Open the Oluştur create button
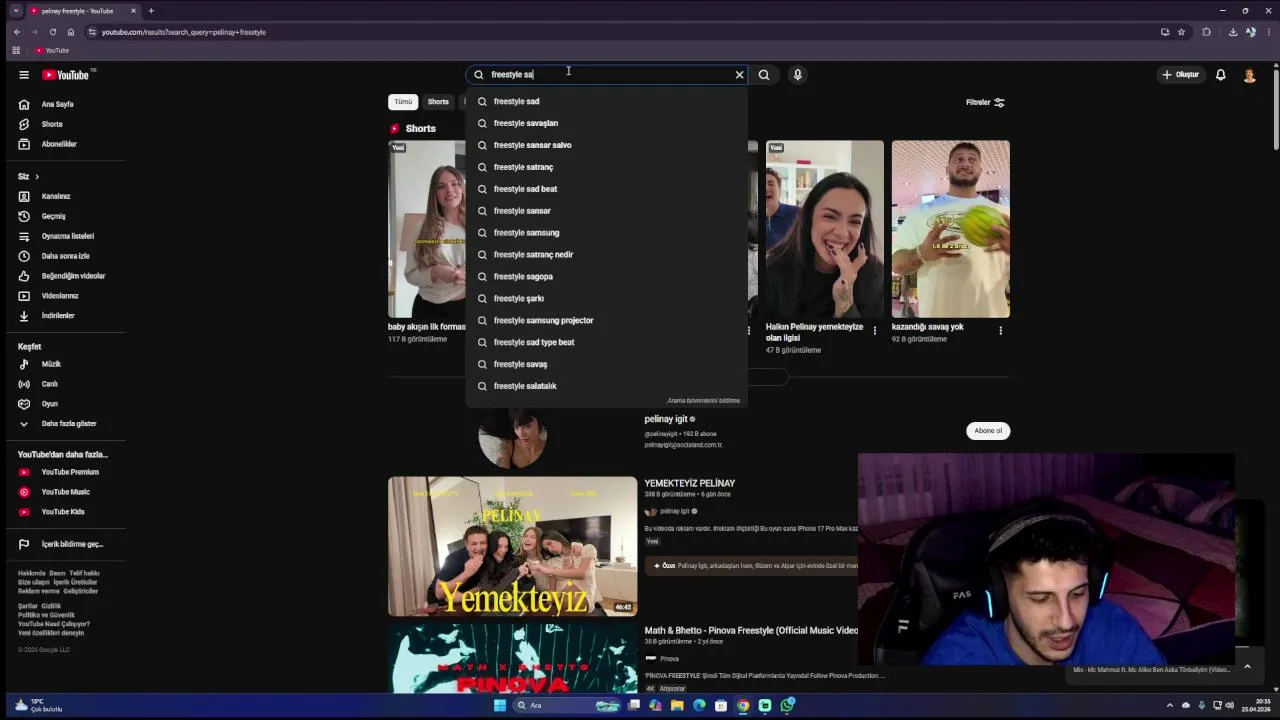This screenshot has width=1280, height=720. (x=1180, y=75)
